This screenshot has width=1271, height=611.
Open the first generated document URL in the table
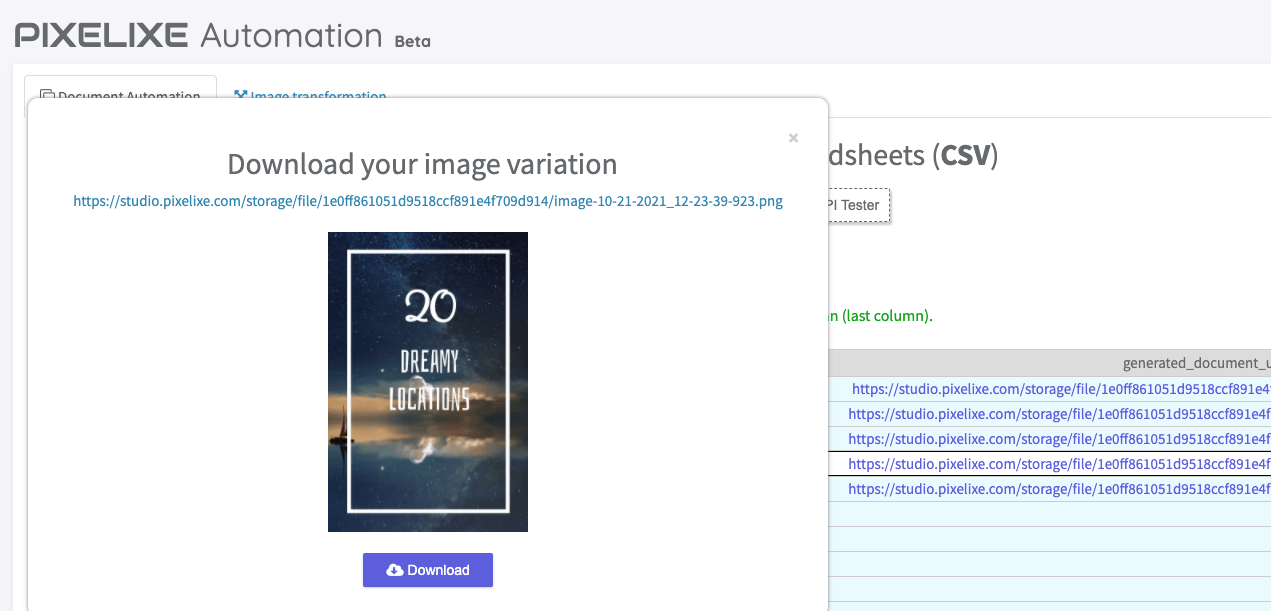click(x=1060, y=389)
